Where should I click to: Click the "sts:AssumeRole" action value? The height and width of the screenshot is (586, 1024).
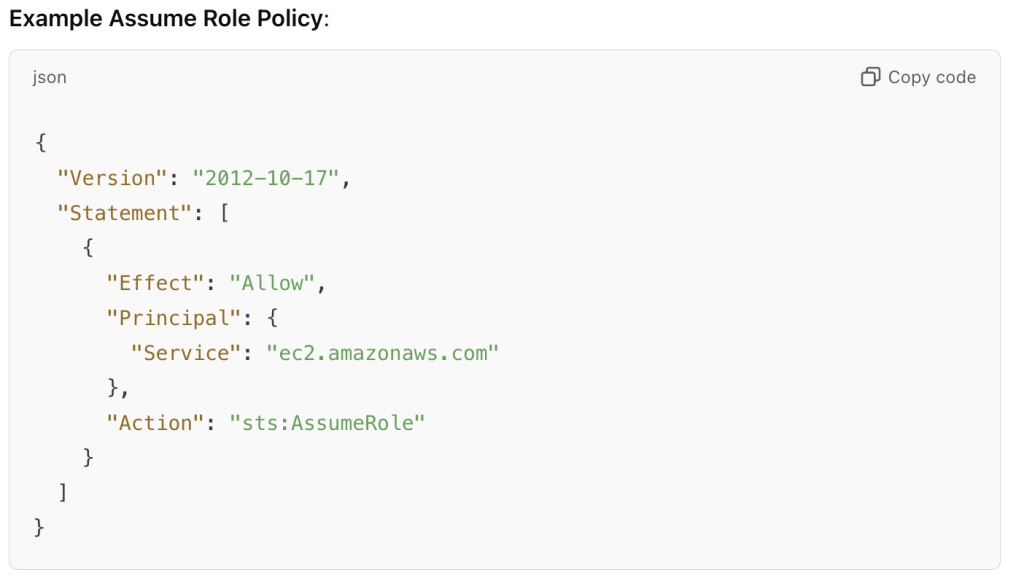click(327, 423)
